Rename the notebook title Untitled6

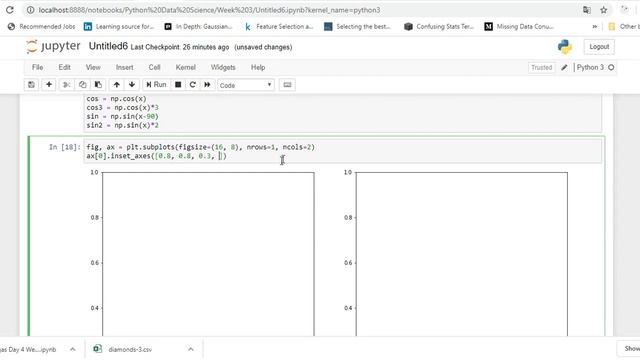tap(108, 47)
